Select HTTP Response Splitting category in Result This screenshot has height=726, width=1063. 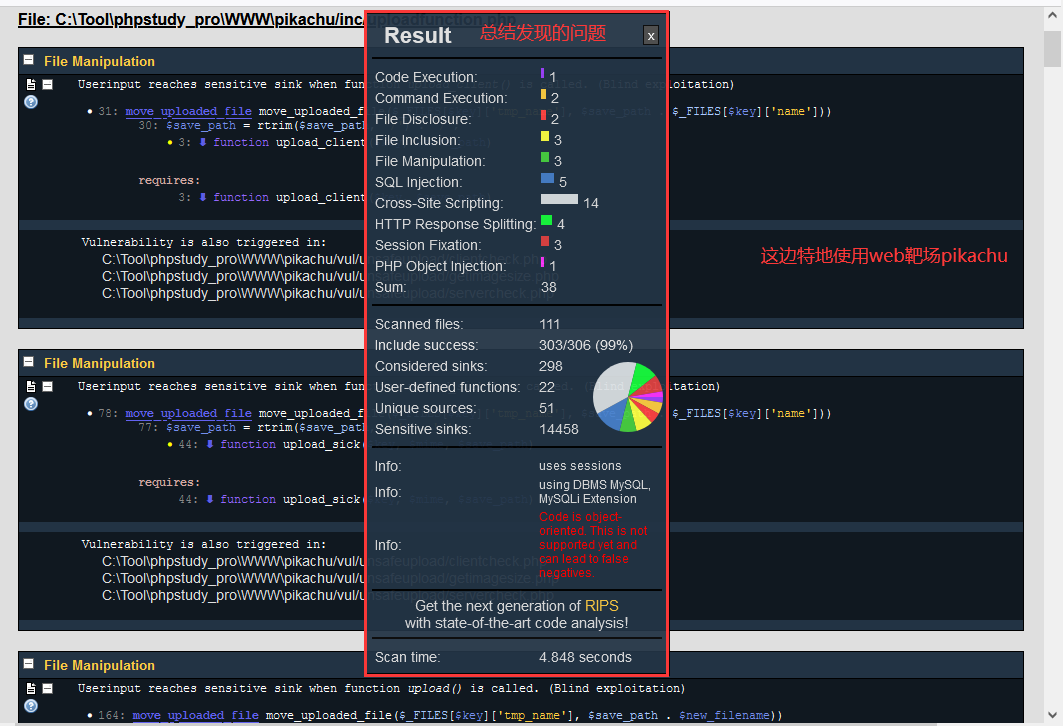pyautogui.click(x=455, y=224)
